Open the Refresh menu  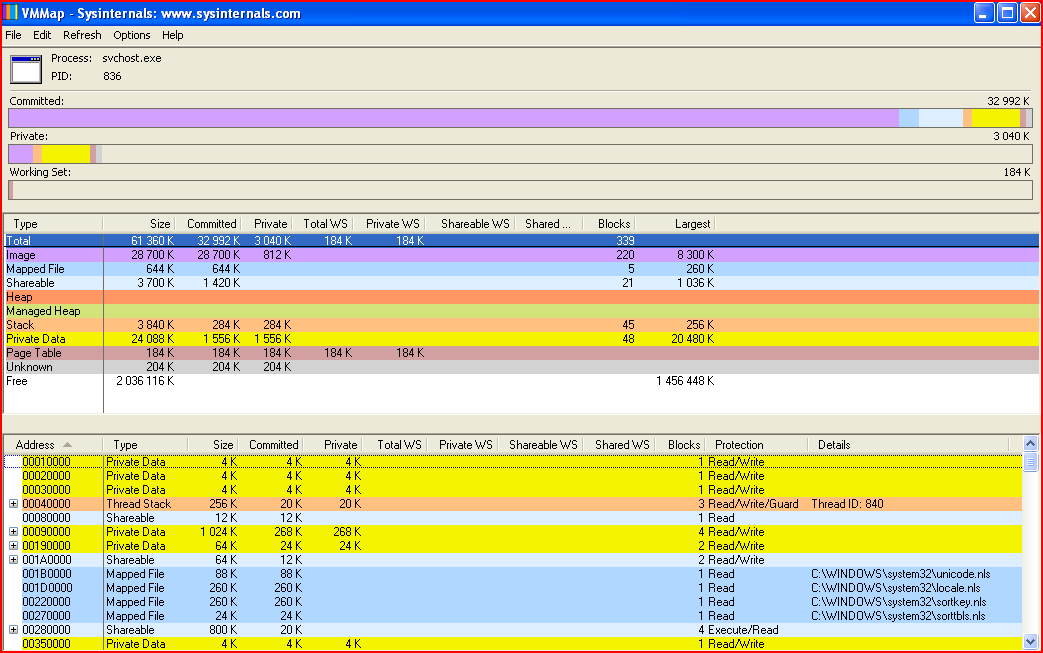[82, 35]
